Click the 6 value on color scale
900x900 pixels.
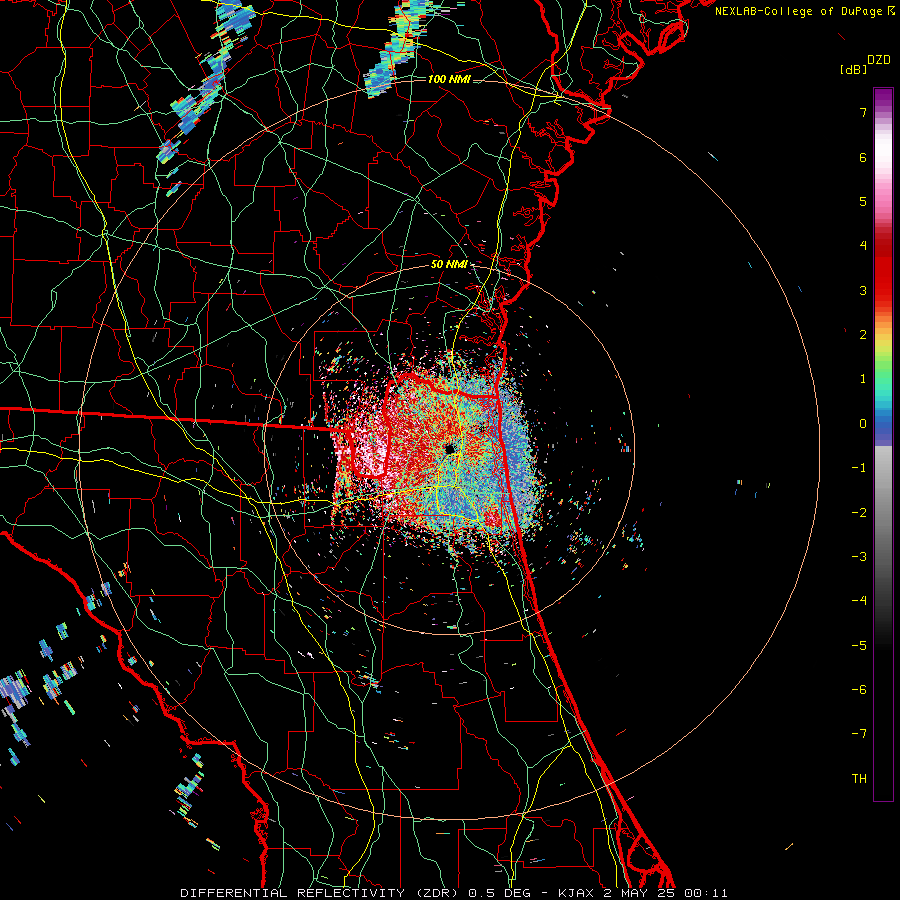[x=863, y=157]
